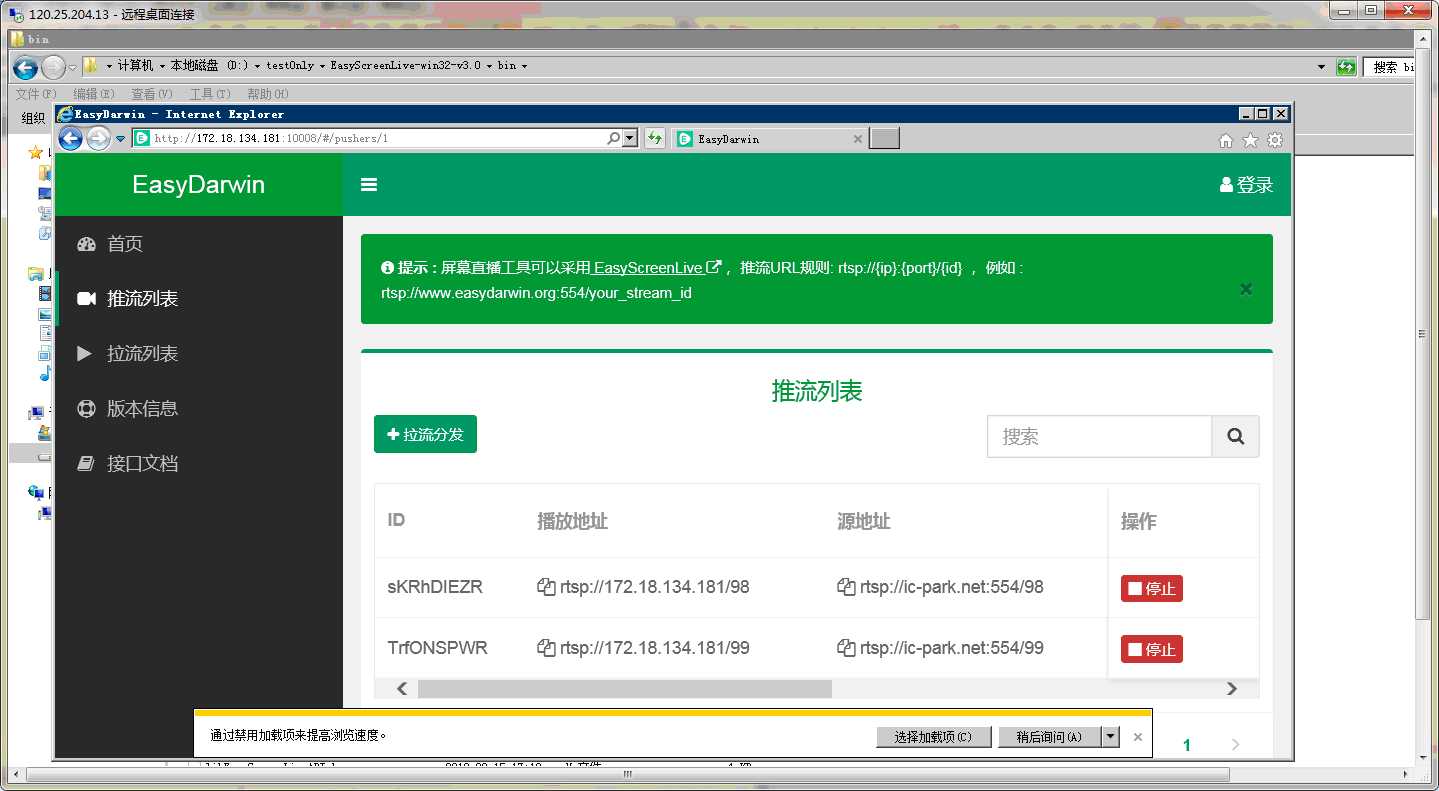Click the 稍后询问 button
This screenshot has width=1439, height=791.
pos(1049,737)
